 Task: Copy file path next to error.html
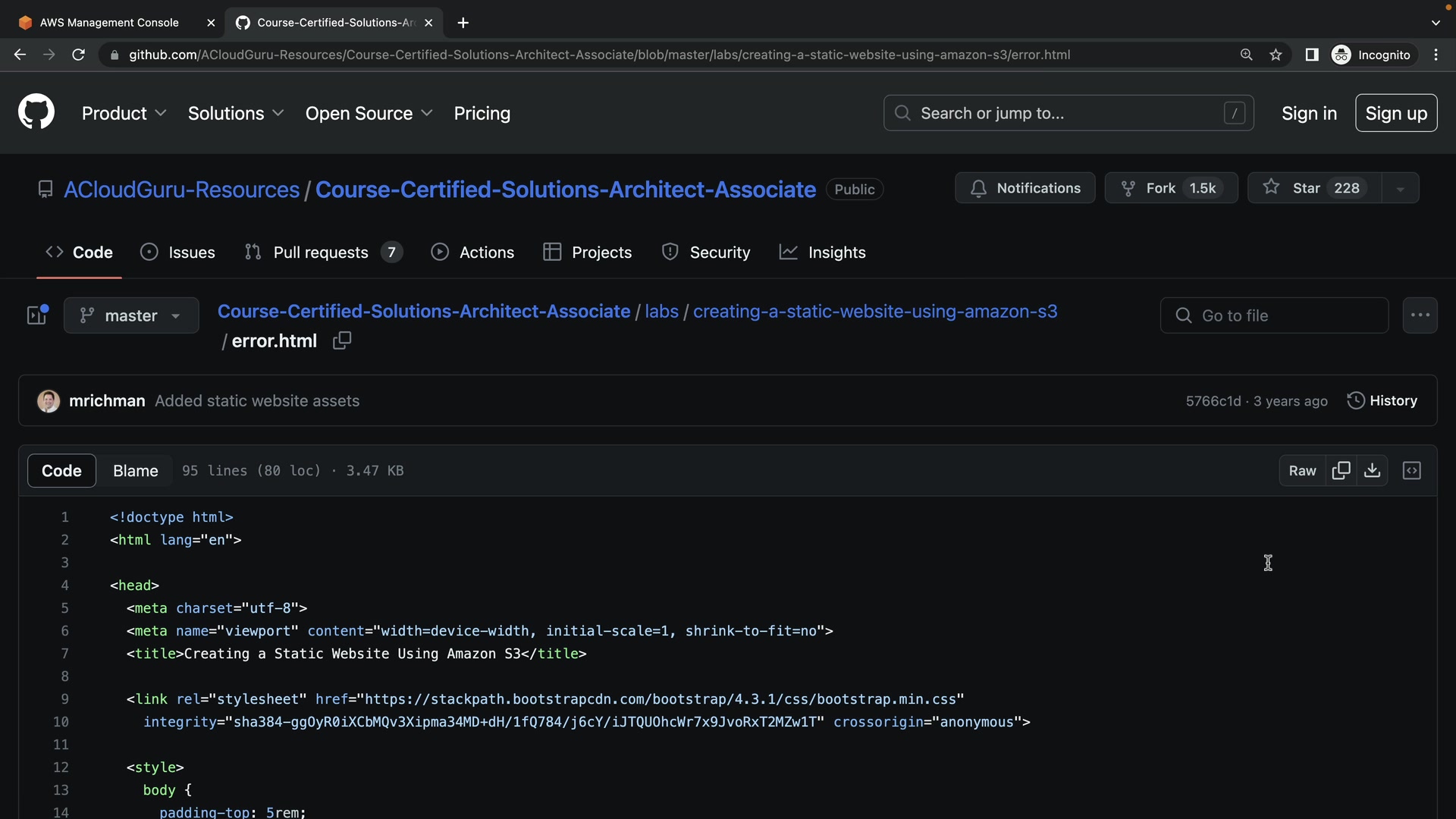coord(342,340)
